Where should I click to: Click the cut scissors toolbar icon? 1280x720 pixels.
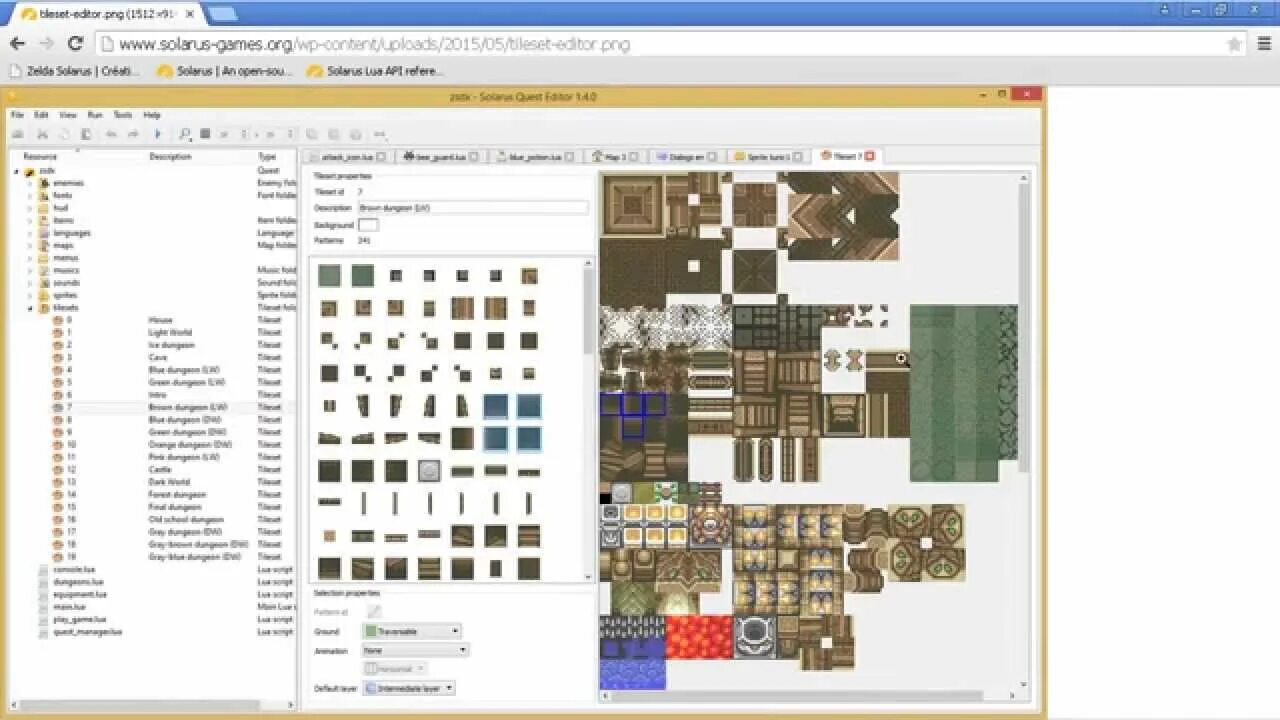[42, 134]
